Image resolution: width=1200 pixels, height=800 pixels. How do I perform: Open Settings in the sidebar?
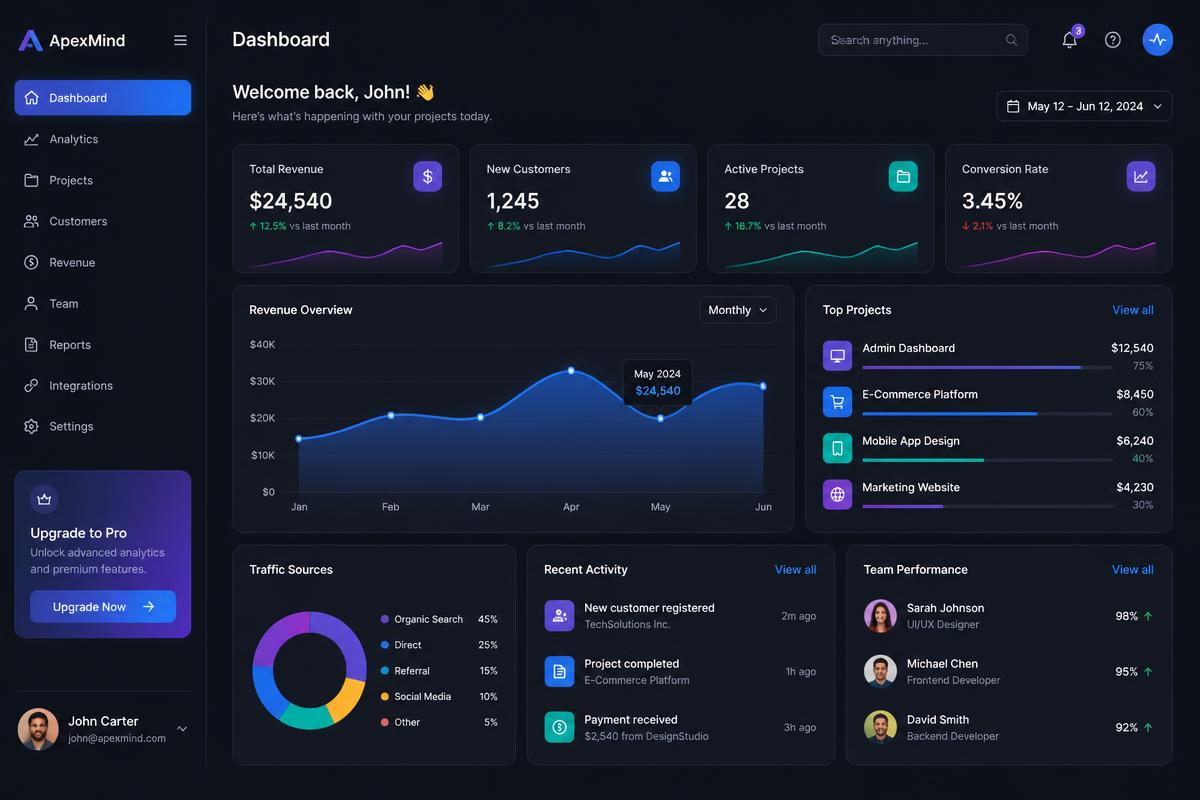pyautogui.click(x=102, y=426)
